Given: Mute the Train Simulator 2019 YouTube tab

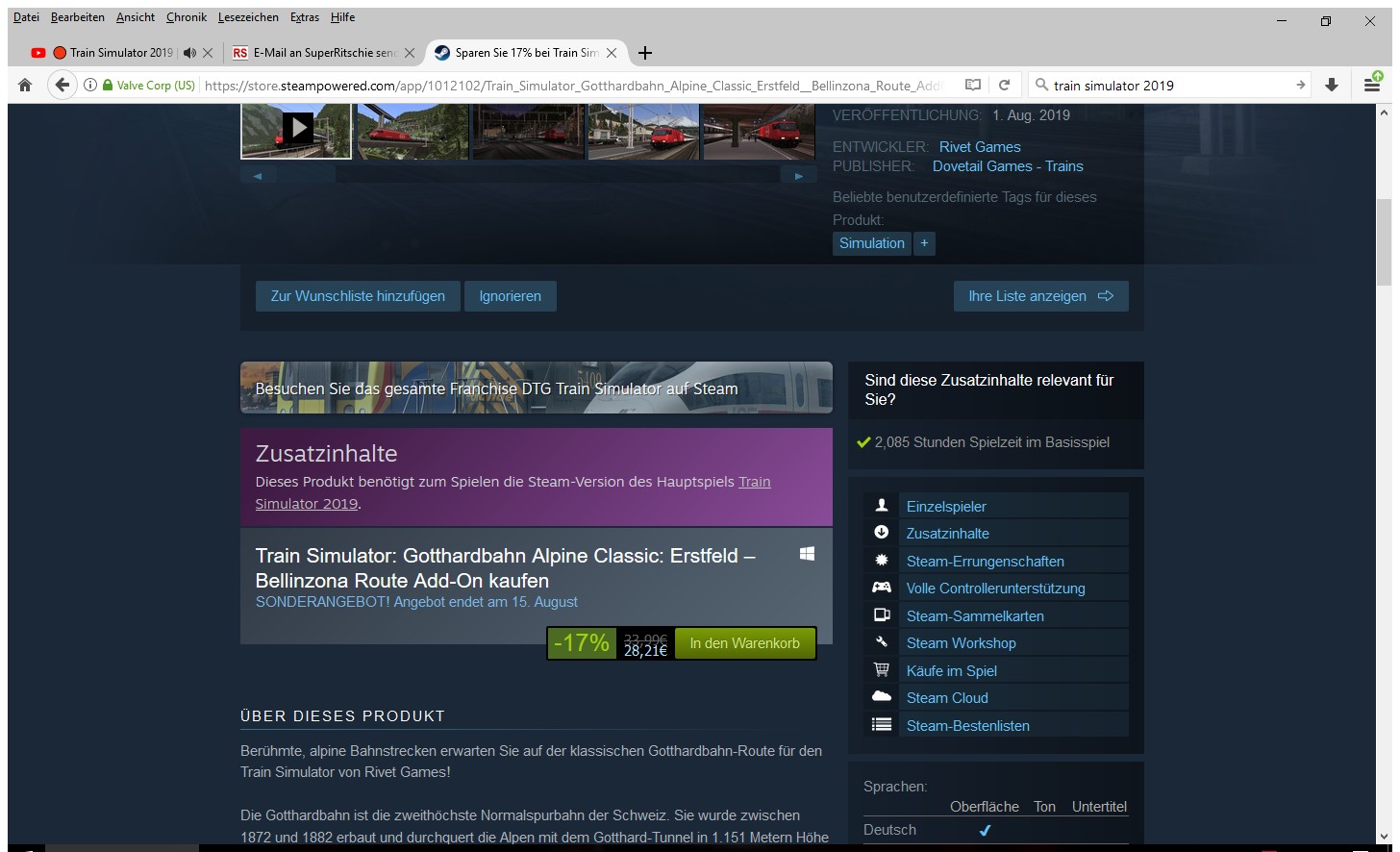Looking at the screenshot, I should 189,53.
